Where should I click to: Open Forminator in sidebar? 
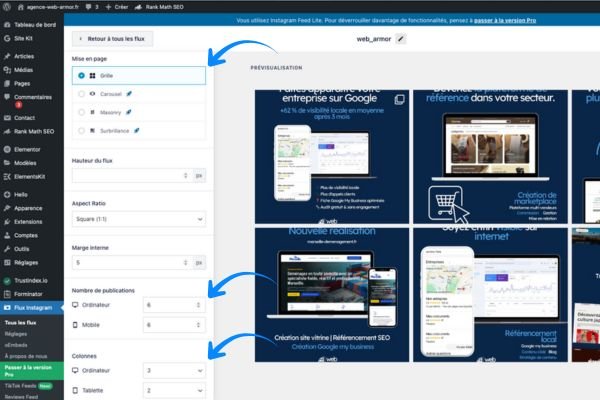point(31,294)
